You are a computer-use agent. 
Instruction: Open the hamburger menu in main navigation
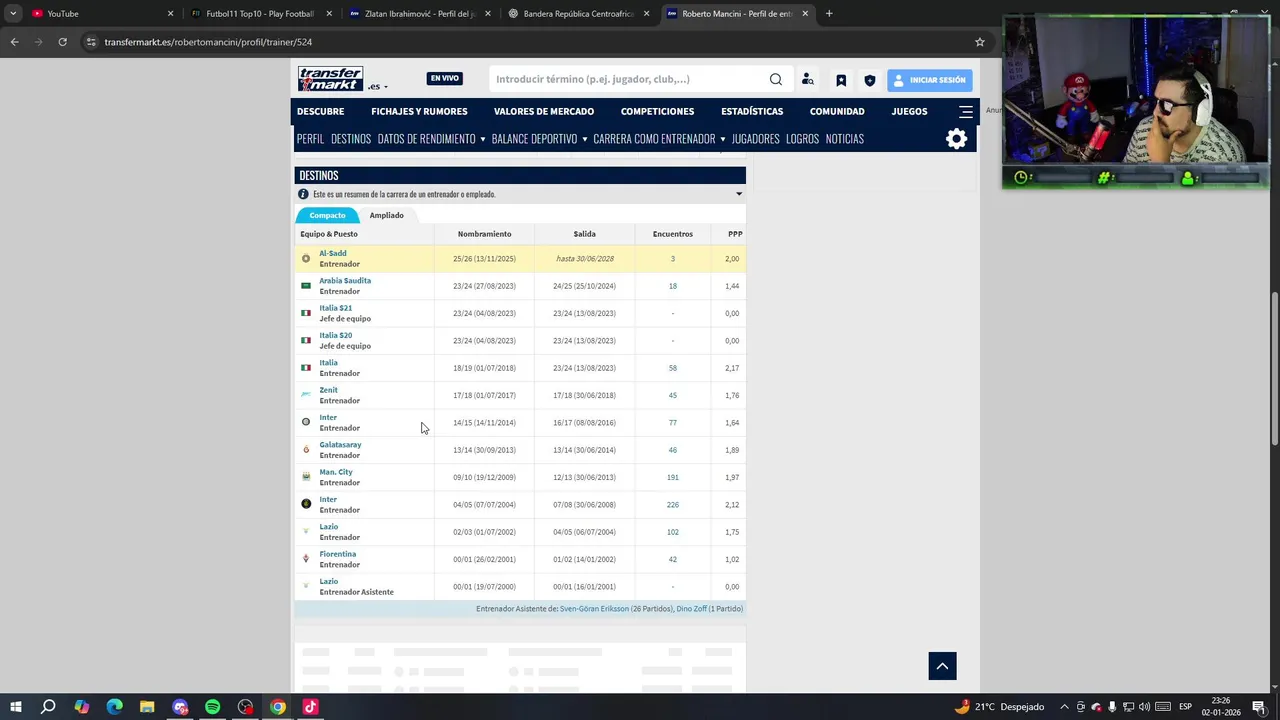[966, 111]
